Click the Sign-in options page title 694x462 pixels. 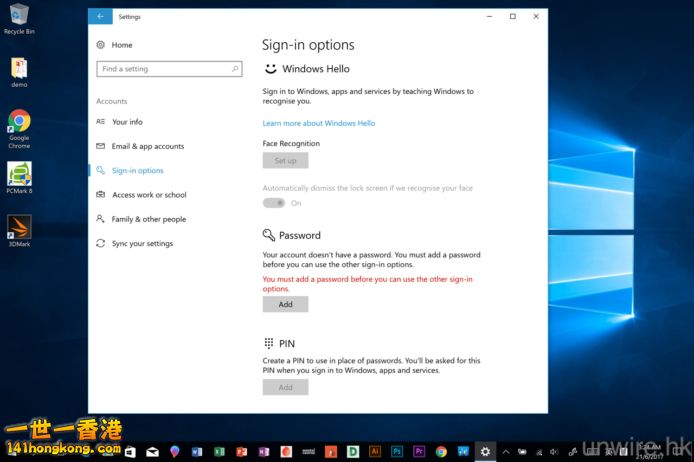tap(308, 45)
